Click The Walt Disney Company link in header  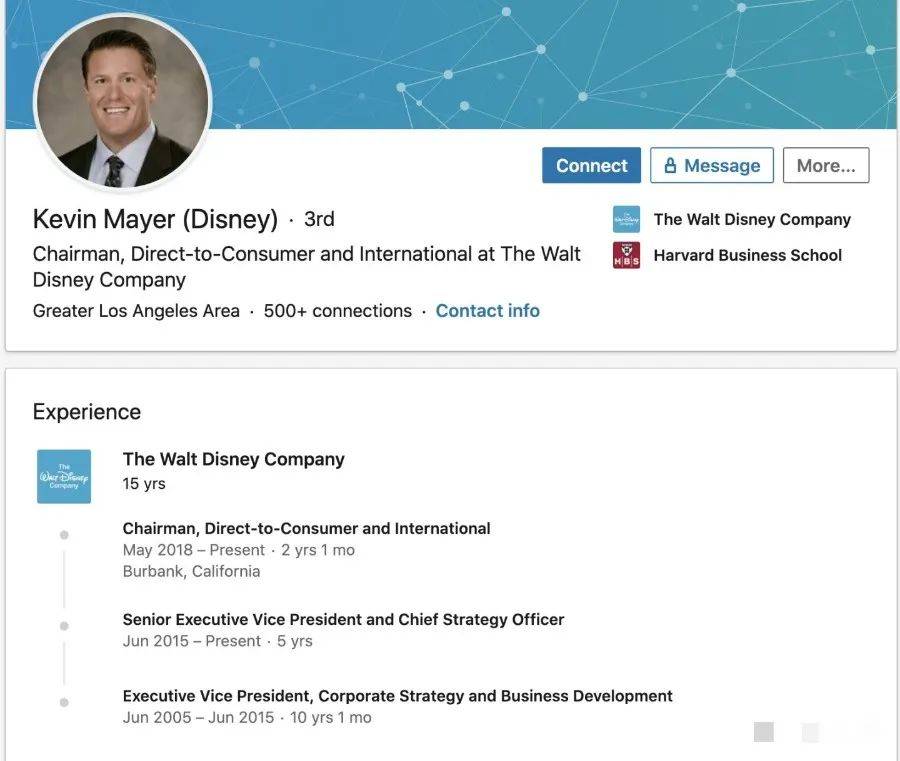[752, 219]
